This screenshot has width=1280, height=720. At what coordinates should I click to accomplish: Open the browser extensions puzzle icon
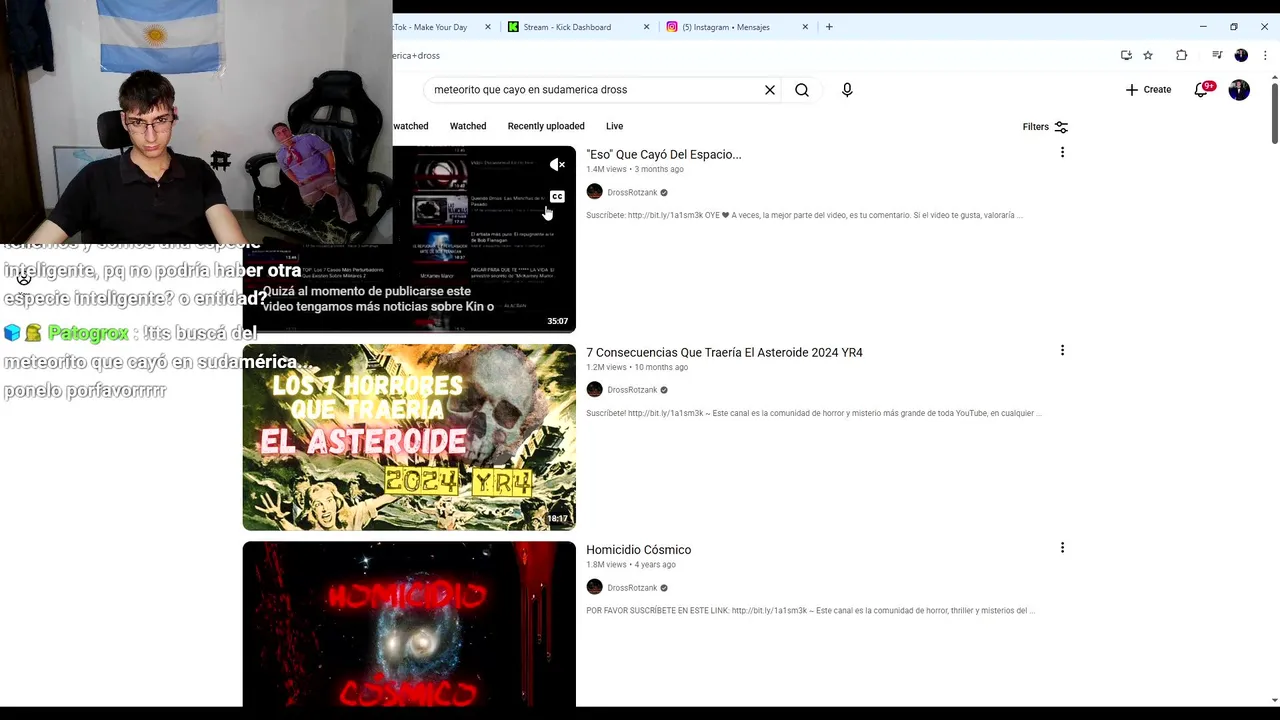coord(1181,55)
